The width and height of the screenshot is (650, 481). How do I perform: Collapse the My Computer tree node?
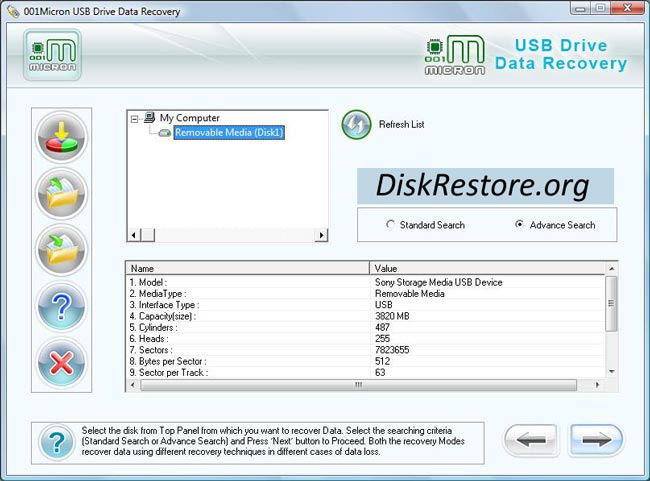134,119
